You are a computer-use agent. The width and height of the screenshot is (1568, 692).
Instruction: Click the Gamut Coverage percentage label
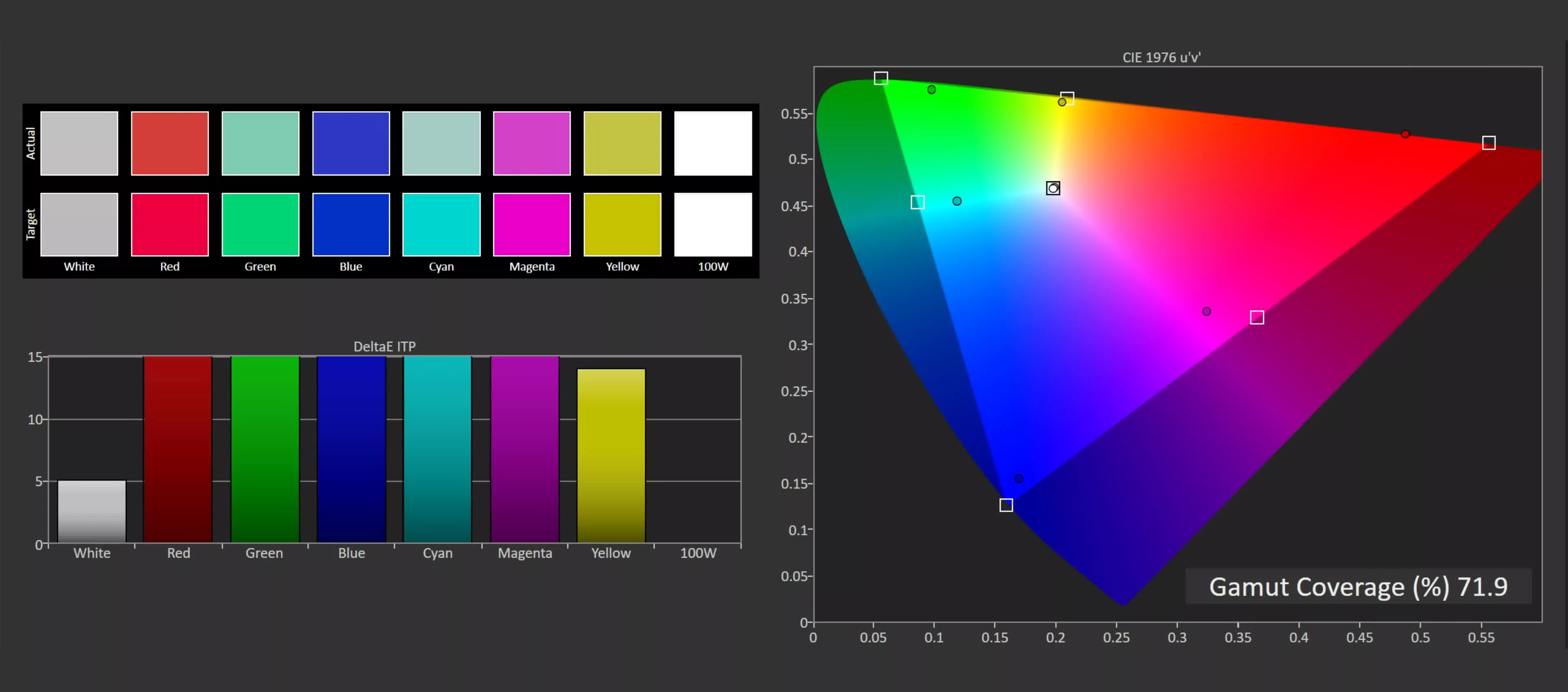1358,587
